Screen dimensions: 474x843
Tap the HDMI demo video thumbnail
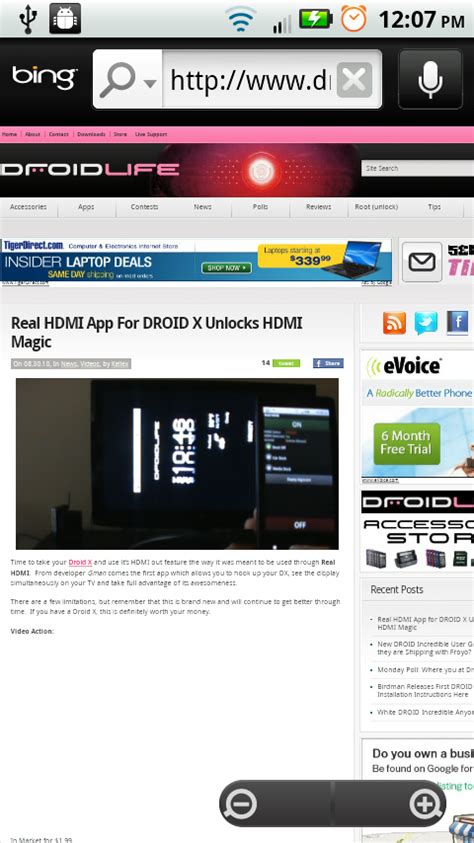click(177, 463)
